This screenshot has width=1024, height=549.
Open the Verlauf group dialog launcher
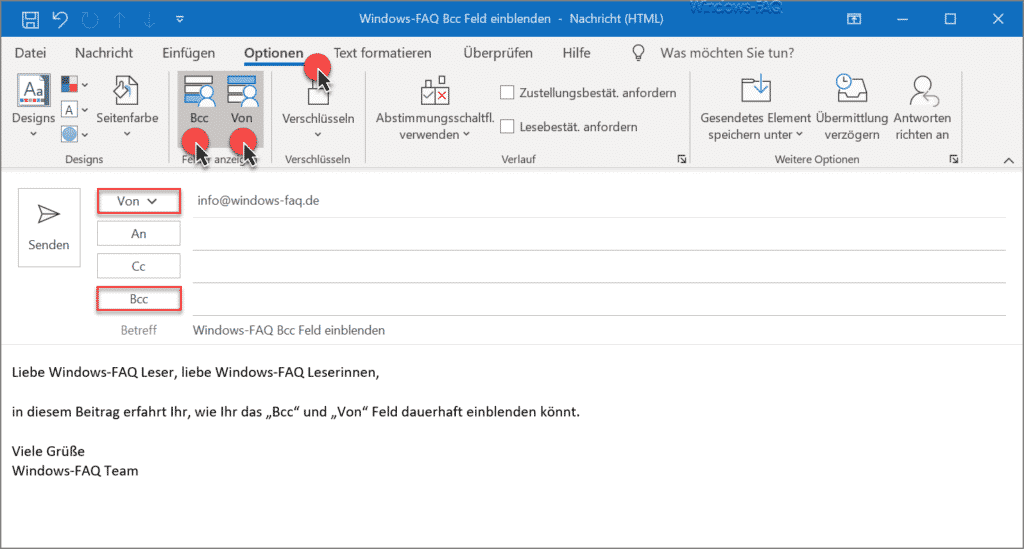pyautogui.click(x=682, y=159)
